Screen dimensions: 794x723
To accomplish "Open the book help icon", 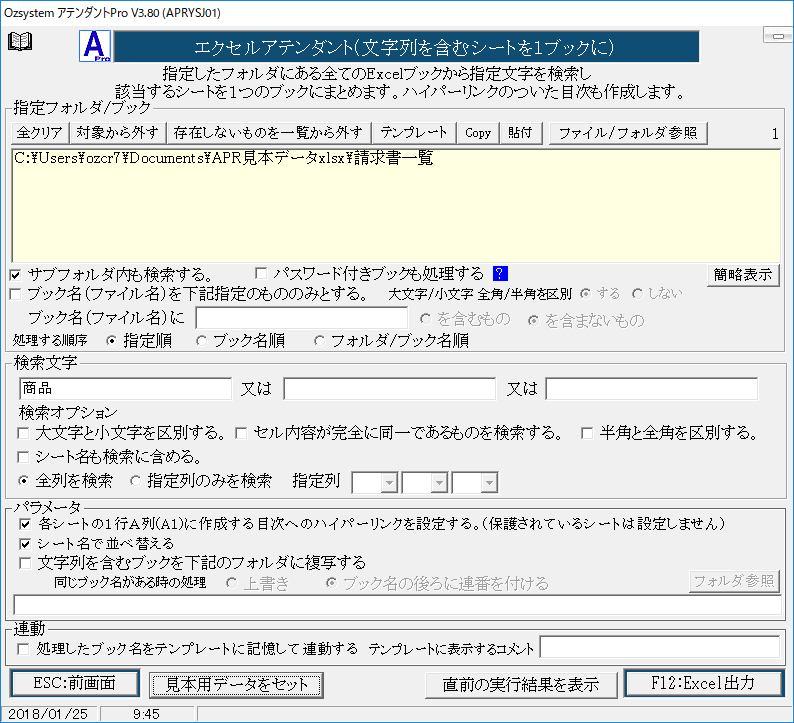I will (x=20, y=41).
